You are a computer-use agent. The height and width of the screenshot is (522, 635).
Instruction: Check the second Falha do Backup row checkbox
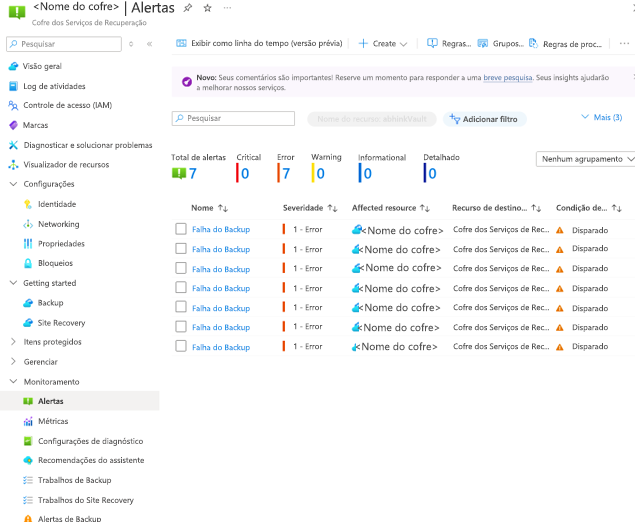click(181, 249)
